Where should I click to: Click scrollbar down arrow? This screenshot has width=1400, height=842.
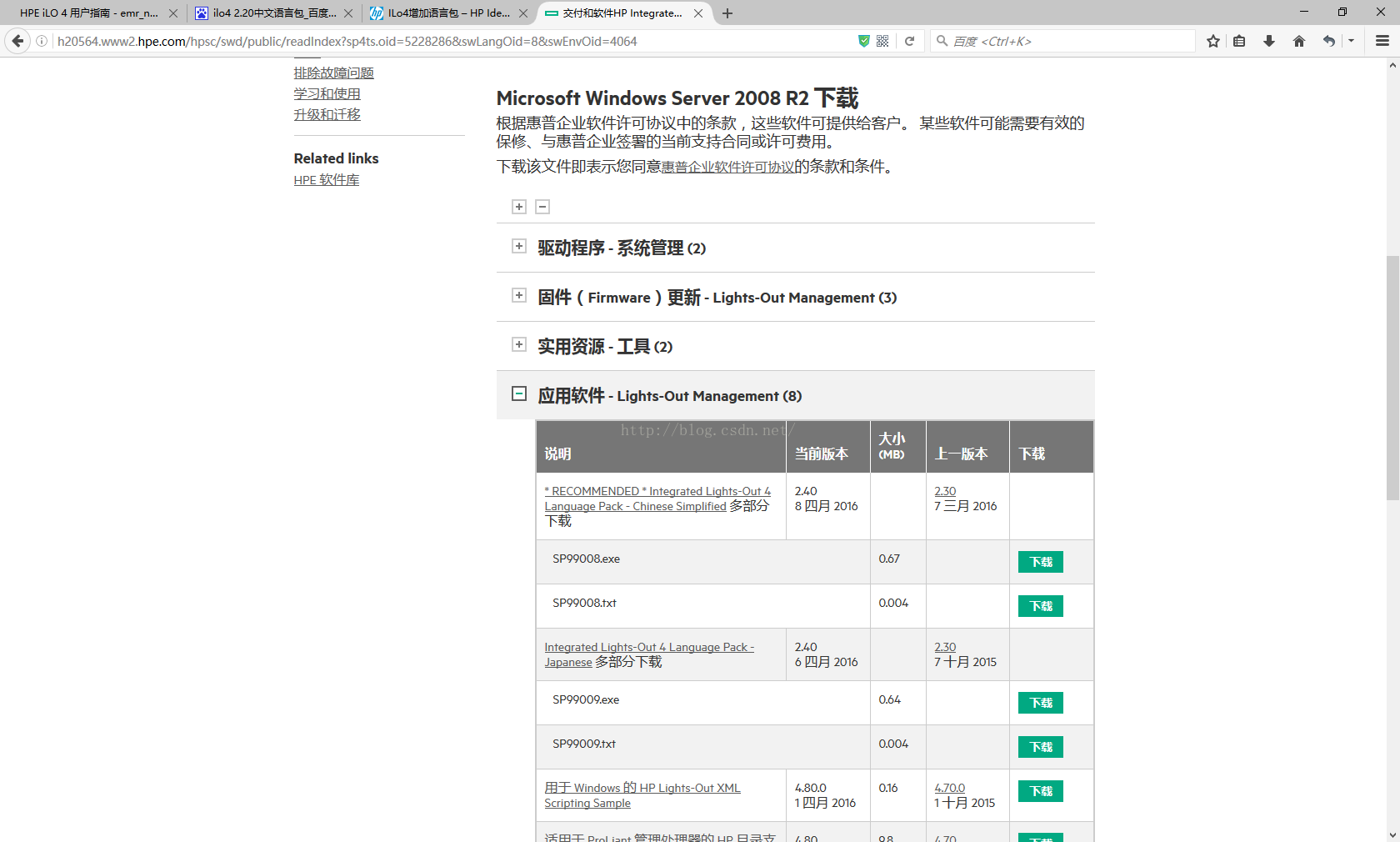[1392, 834]
